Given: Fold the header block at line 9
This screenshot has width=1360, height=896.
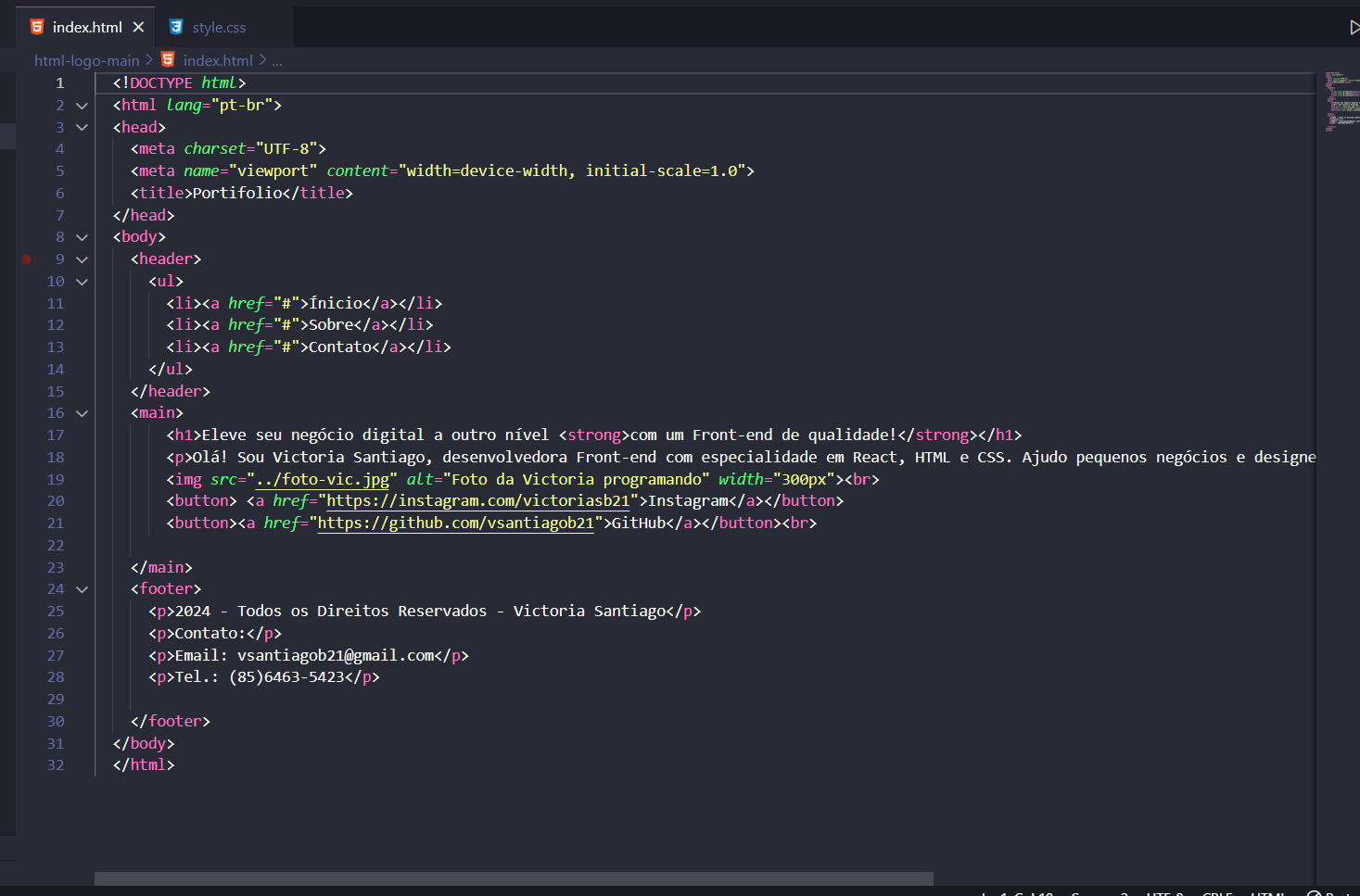Looking at the screenshot, I should (x=82, y=259).
